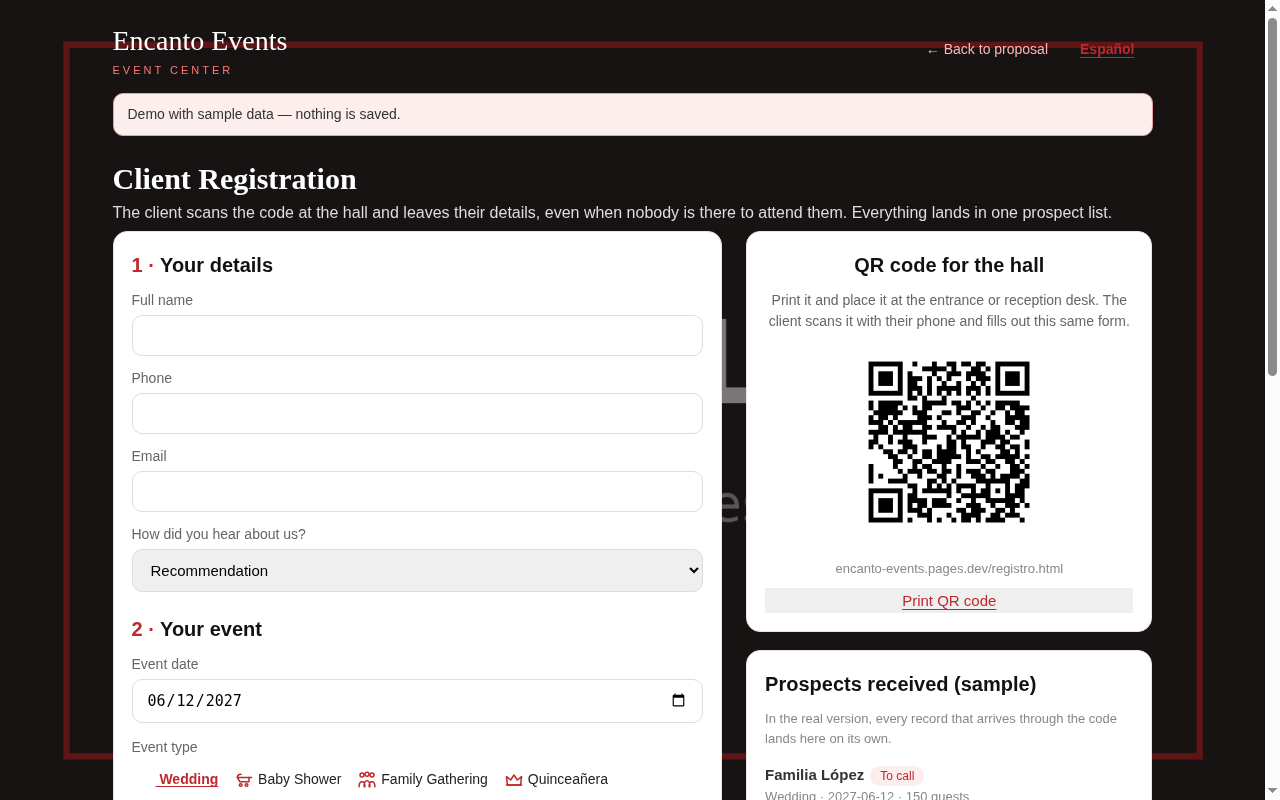Choose the Family Gathering event type

423,779
